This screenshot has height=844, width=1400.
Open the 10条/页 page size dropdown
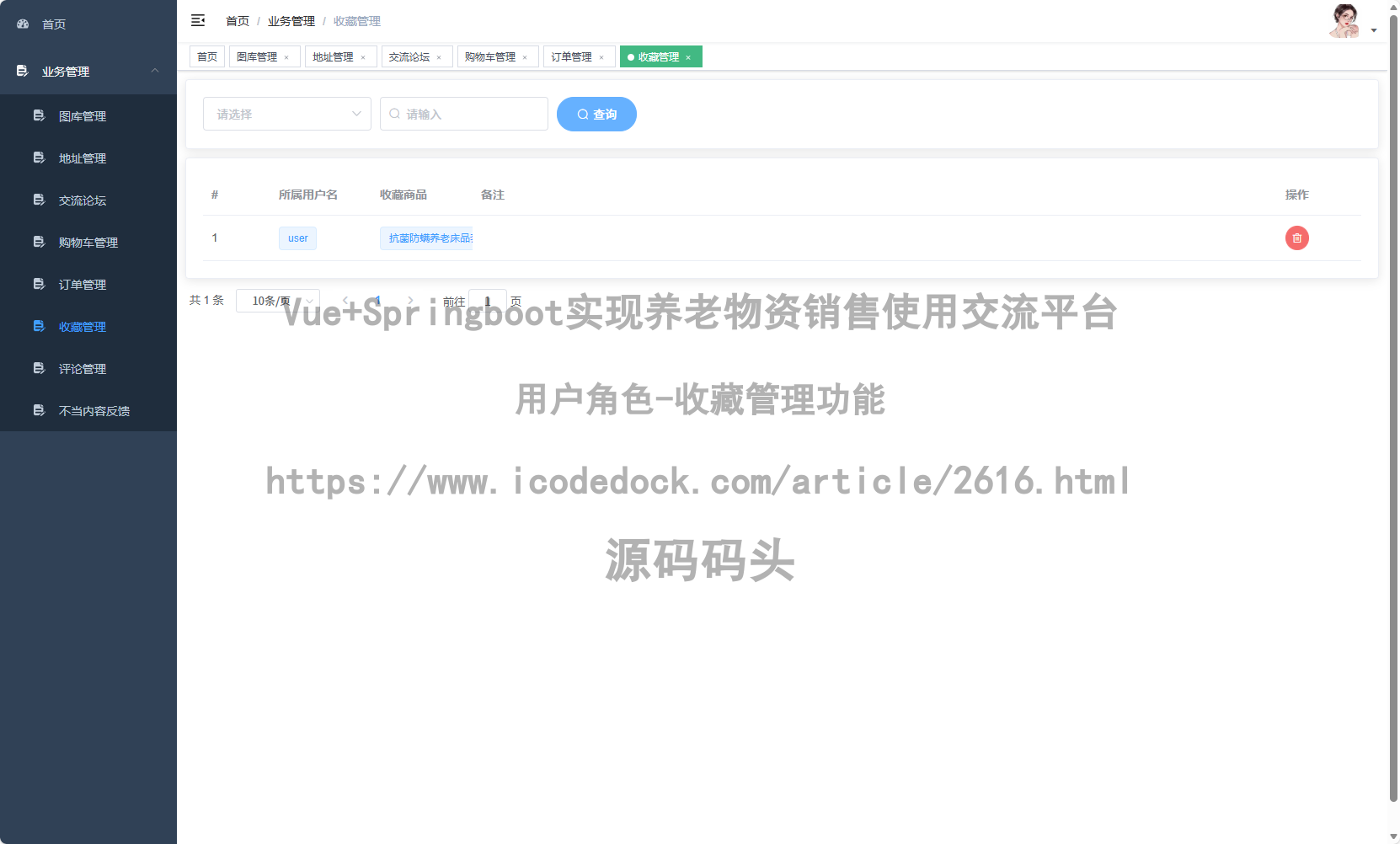point(277,301)
